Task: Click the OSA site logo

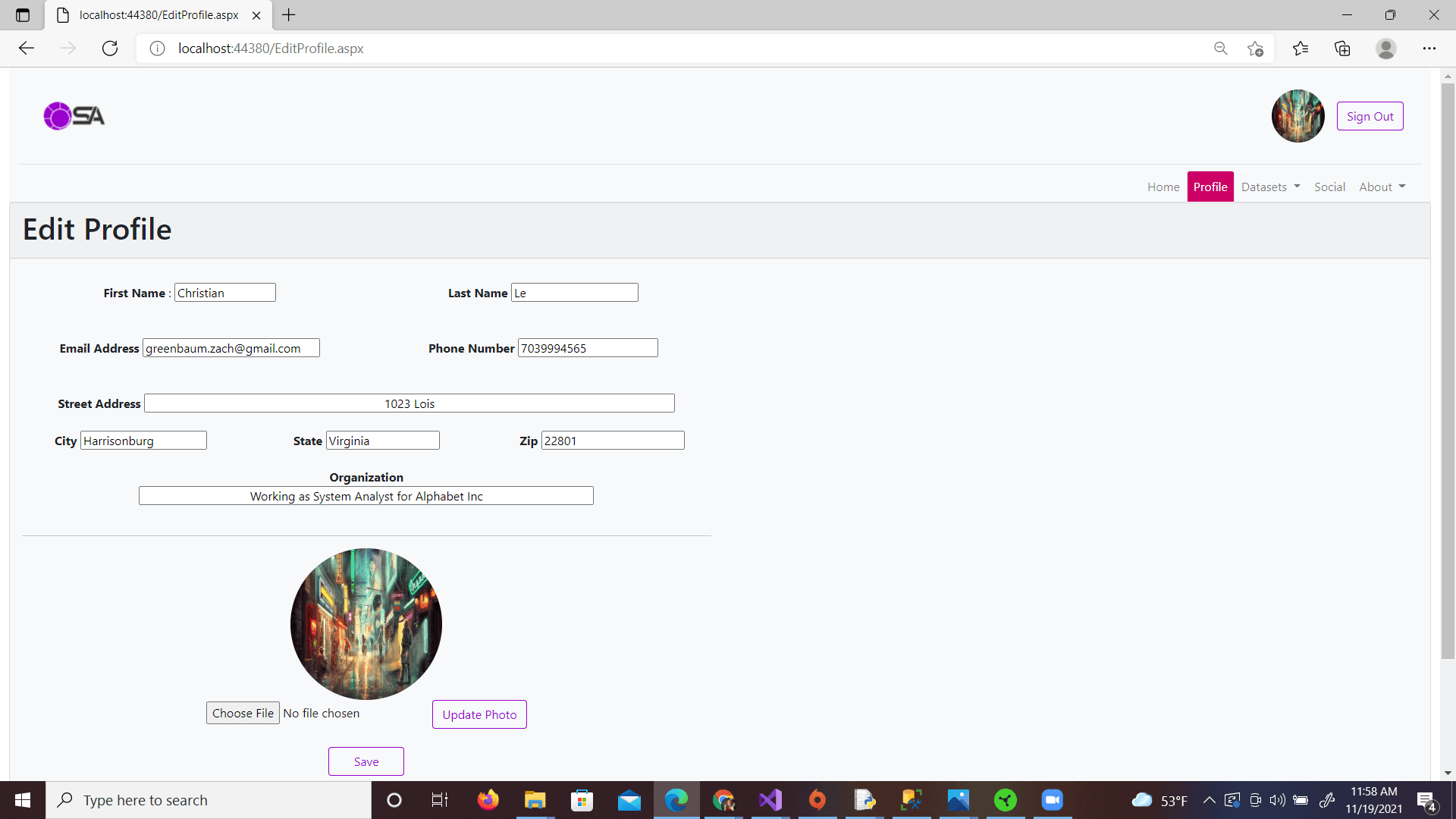Action: pos(74,116)
